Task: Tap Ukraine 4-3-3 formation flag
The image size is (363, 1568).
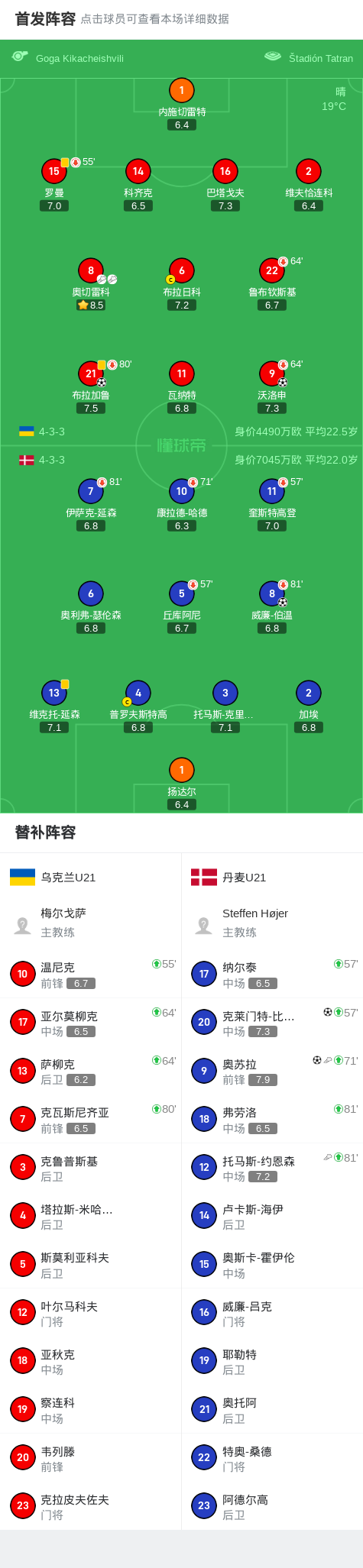Action: pos(27,432)
